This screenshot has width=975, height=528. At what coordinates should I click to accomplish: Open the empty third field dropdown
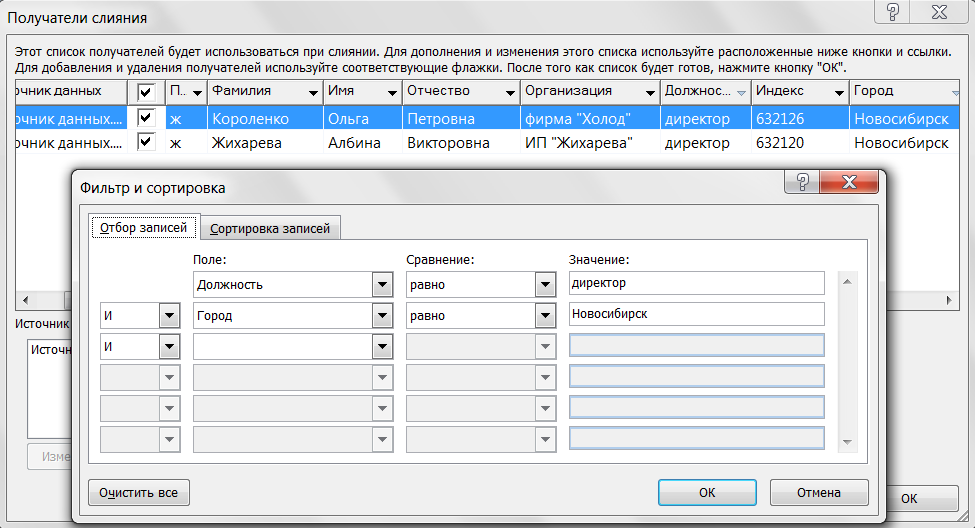click(x=382, y=346)
